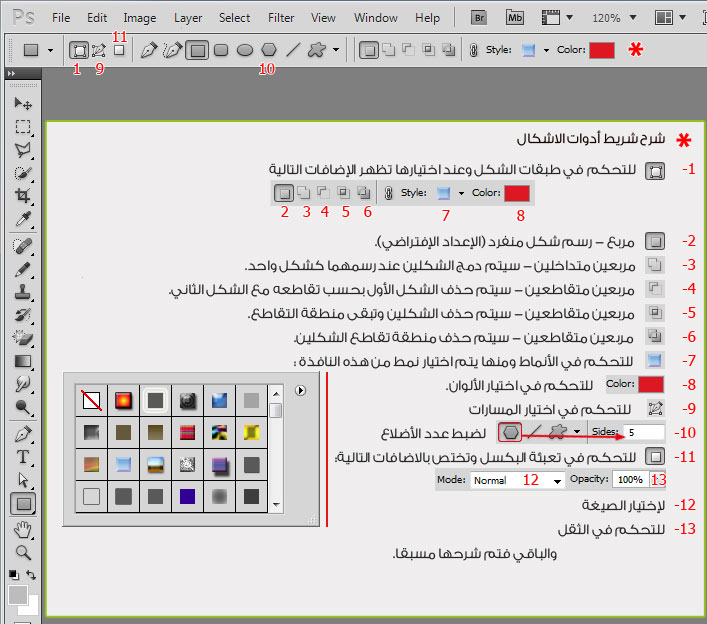Select the Move tool
The width and height of the screenshot is (707, 624).
[23, 104]
